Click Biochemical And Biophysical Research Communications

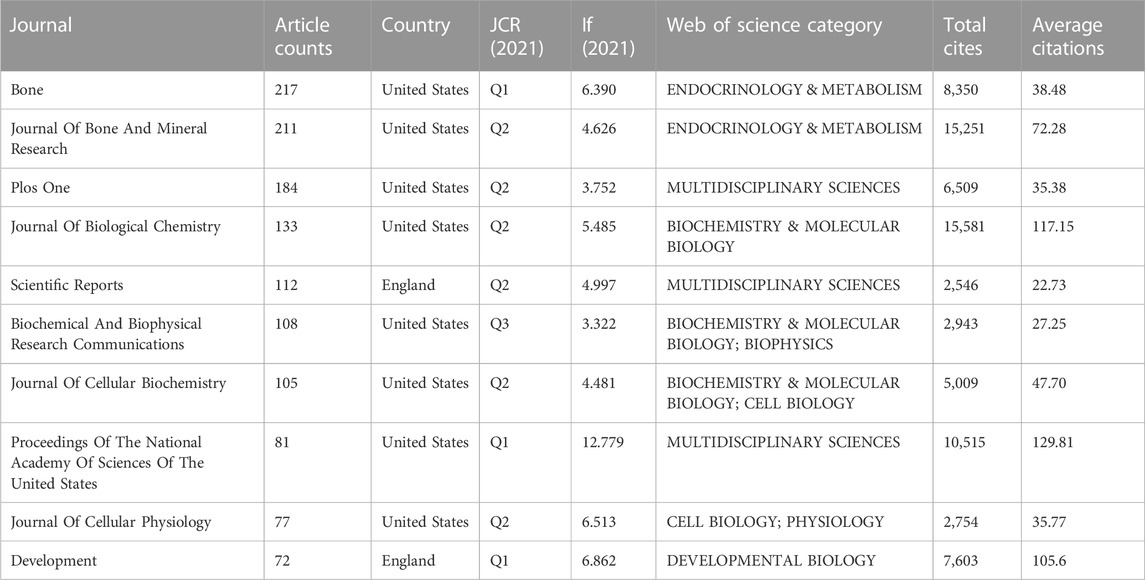coord(132,334)
